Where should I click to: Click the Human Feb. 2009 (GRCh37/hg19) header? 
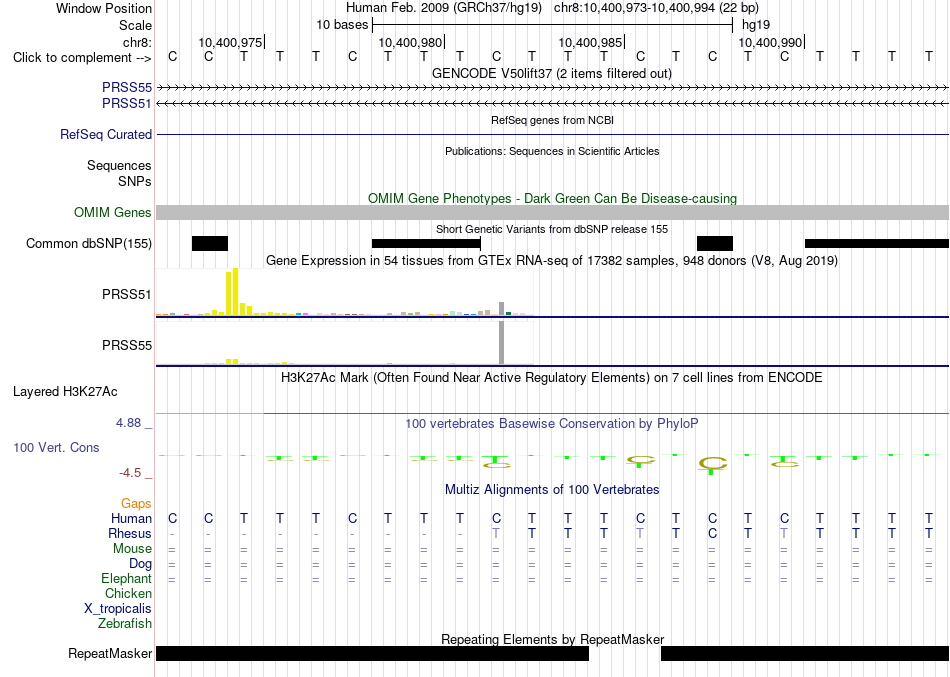(443, 8)
